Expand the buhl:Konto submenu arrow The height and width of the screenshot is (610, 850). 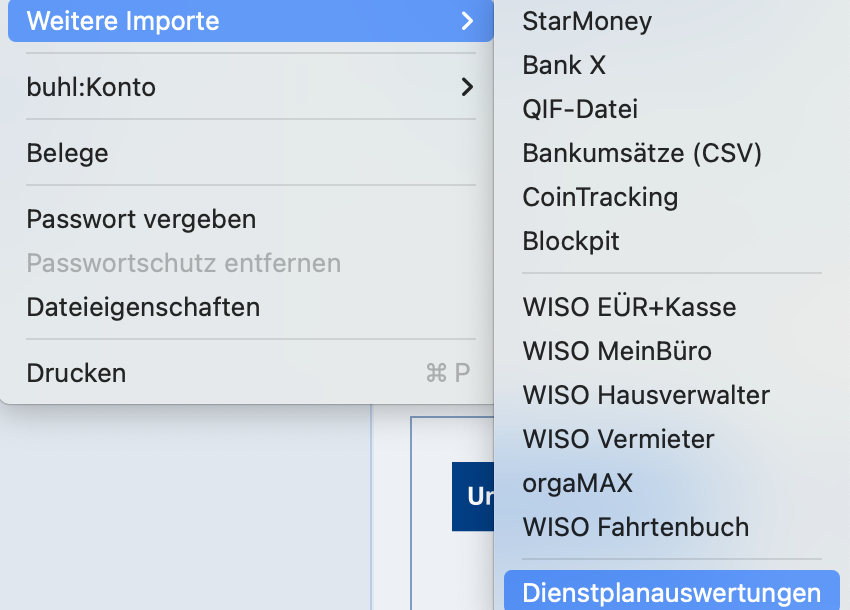coord(466,87)
